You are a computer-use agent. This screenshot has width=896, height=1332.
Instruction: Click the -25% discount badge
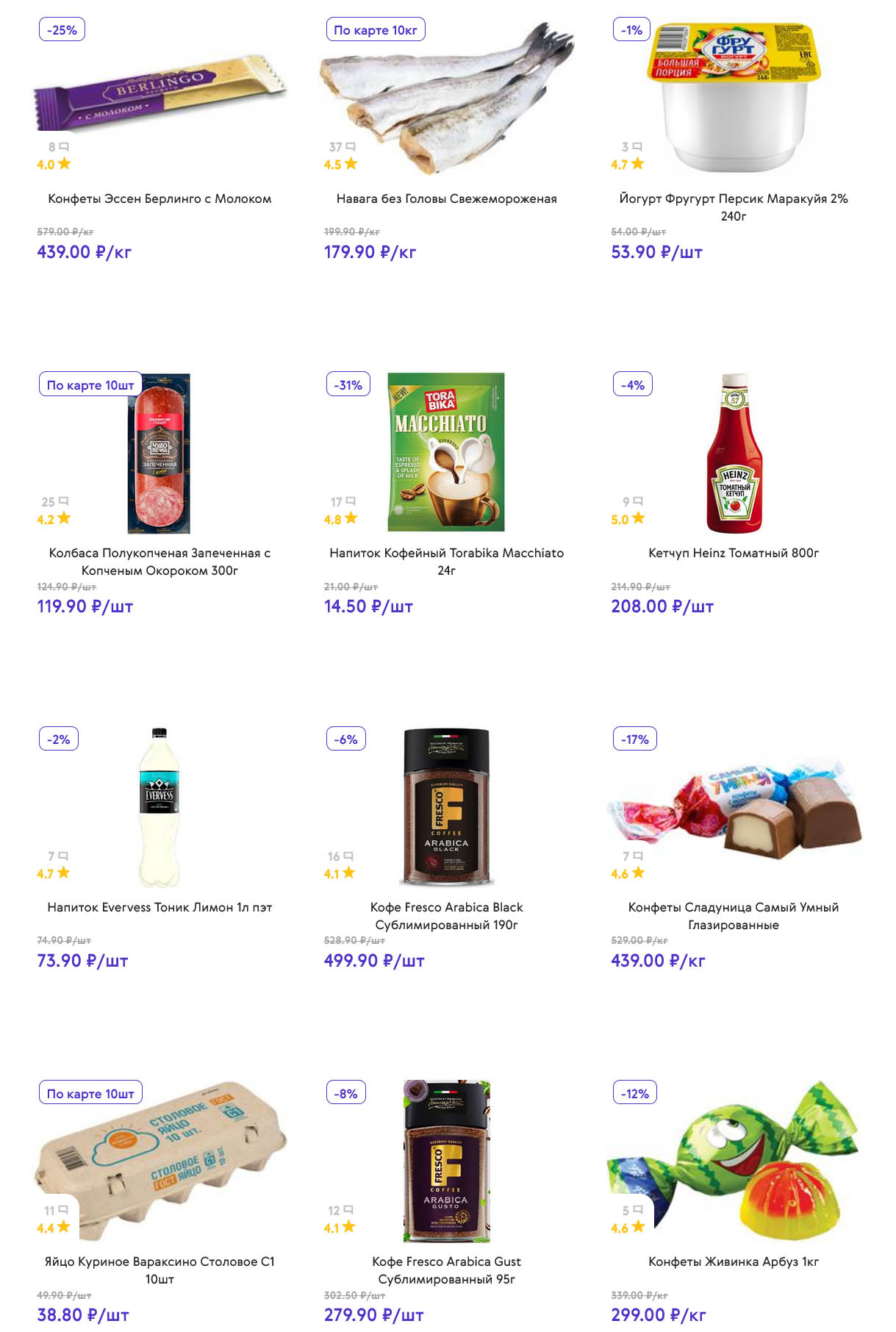click(62, 30)
